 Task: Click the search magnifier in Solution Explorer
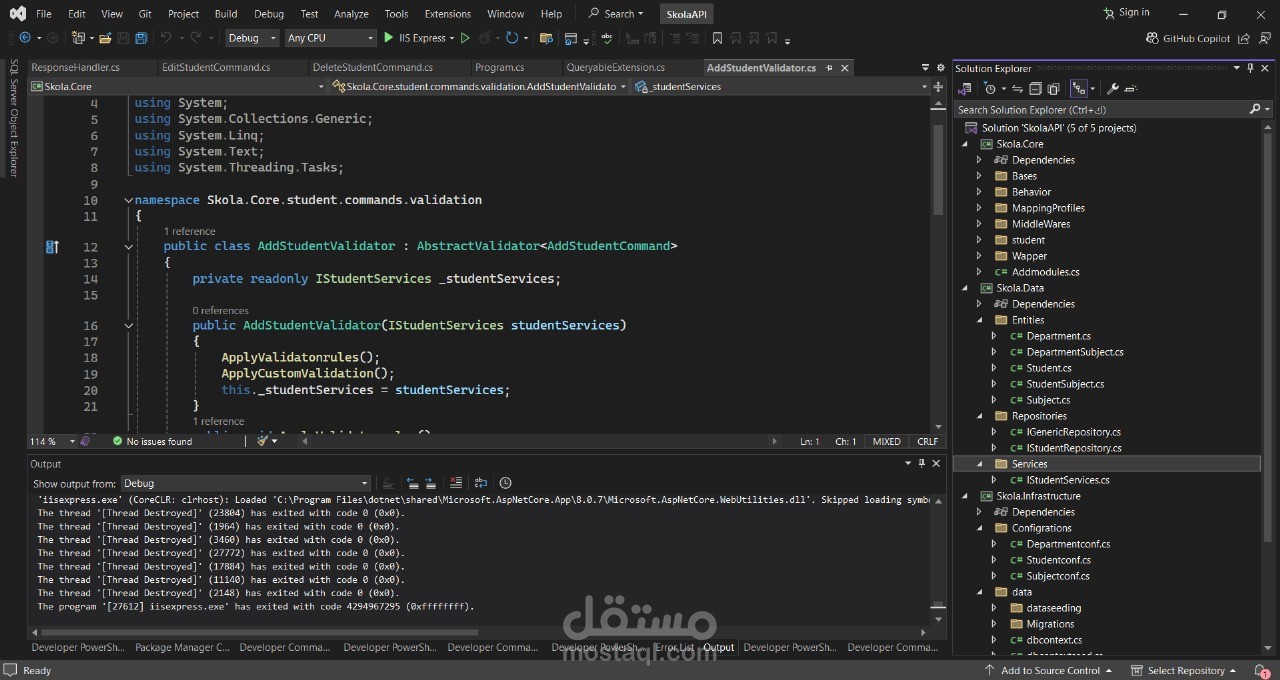coord(1255,109)
